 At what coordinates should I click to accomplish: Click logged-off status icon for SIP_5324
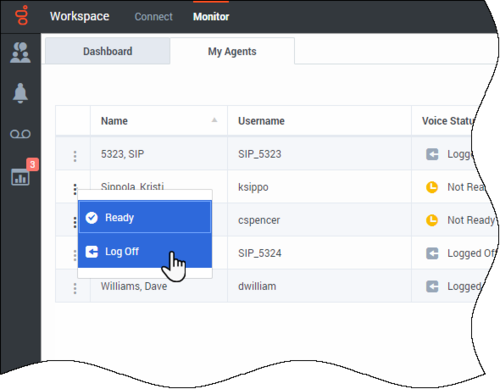tap(432, 253)
